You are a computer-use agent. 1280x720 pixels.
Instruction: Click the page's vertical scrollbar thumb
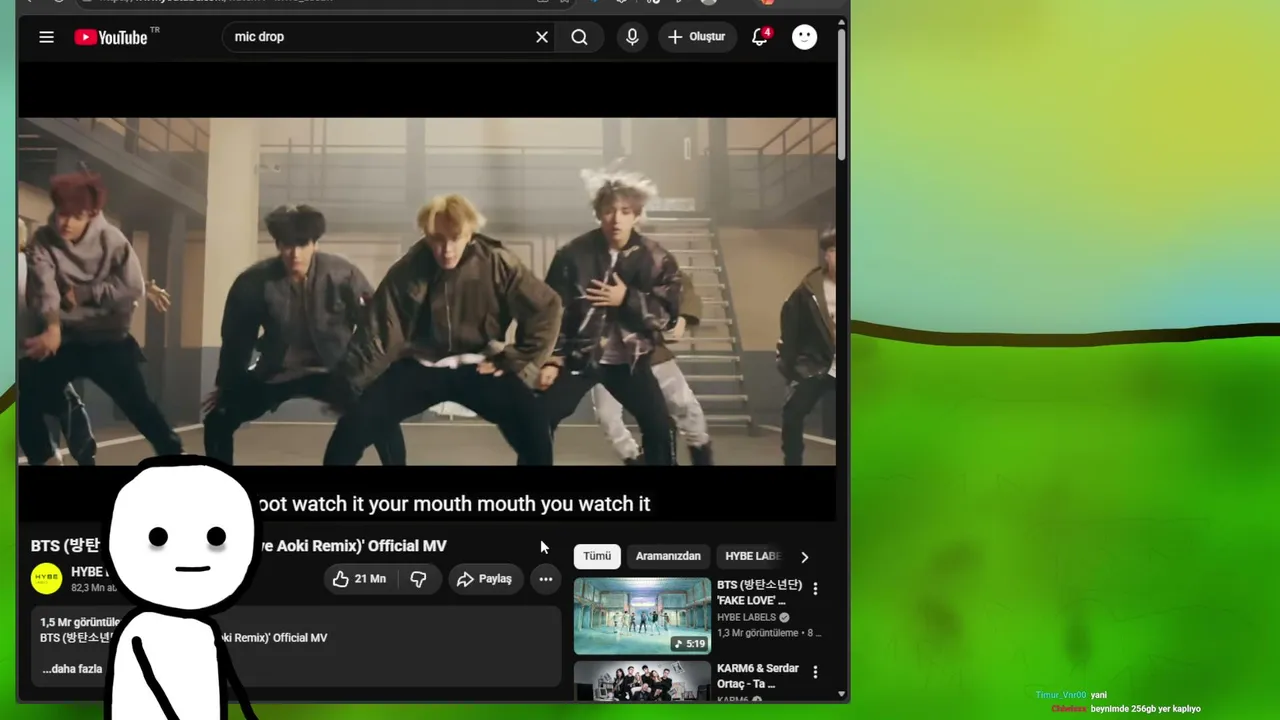[842, 95]
